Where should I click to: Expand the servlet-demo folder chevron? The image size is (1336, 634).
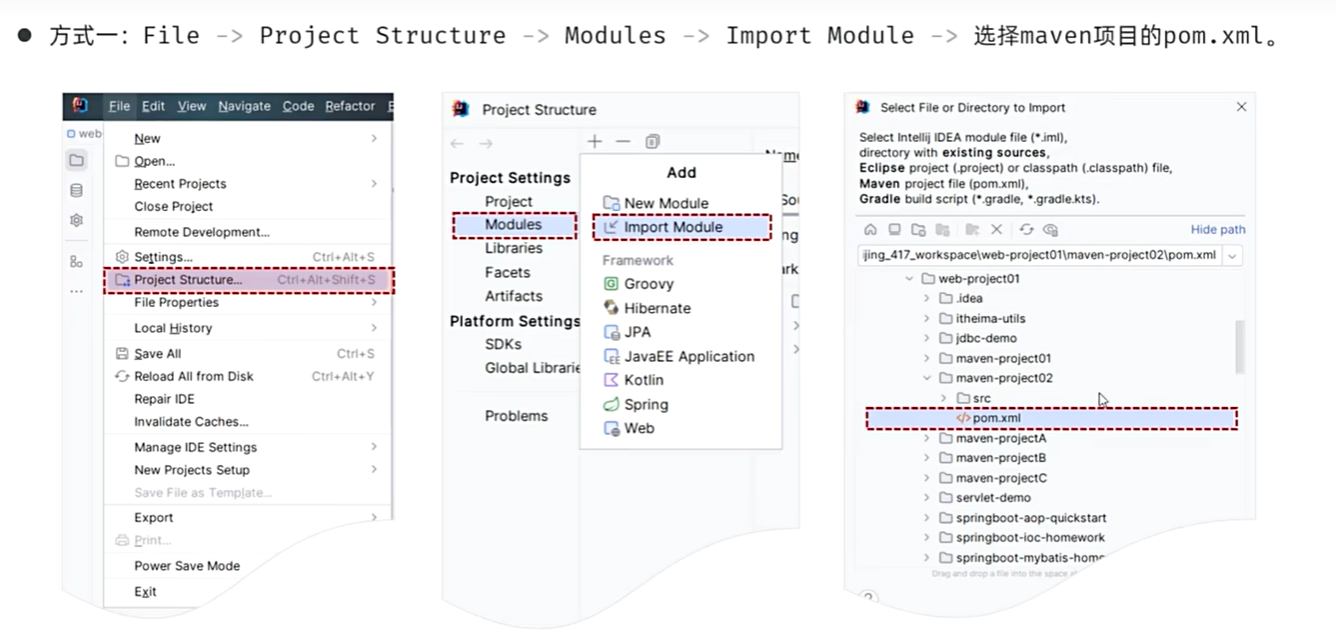[x=927, y=498]
